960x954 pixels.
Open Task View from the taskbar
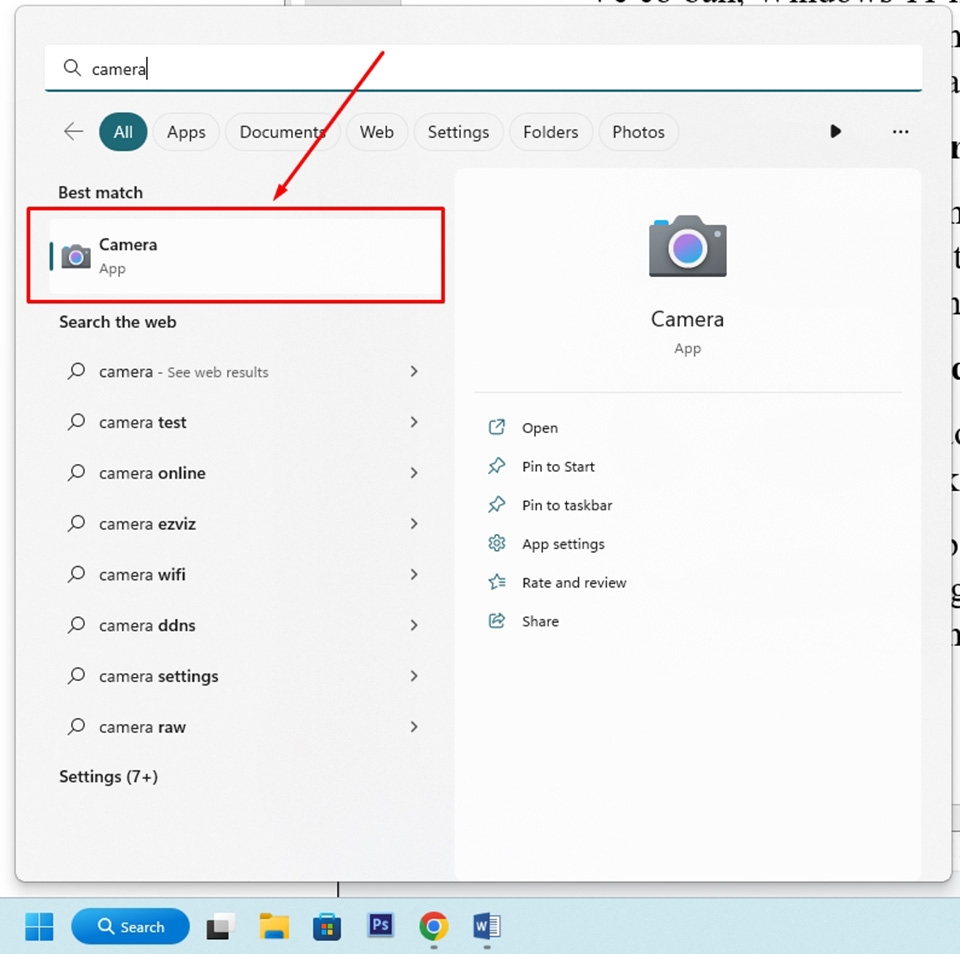[x=220, y=926]
